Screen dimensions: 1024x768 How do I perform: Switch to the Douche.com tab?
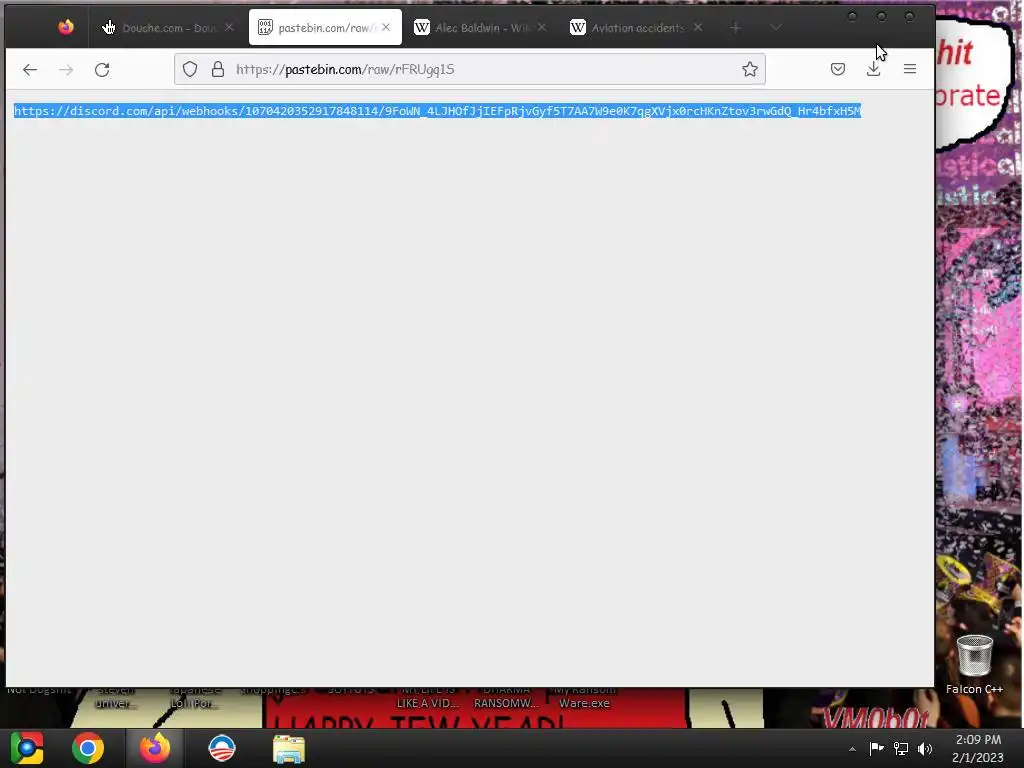[168, 27]
